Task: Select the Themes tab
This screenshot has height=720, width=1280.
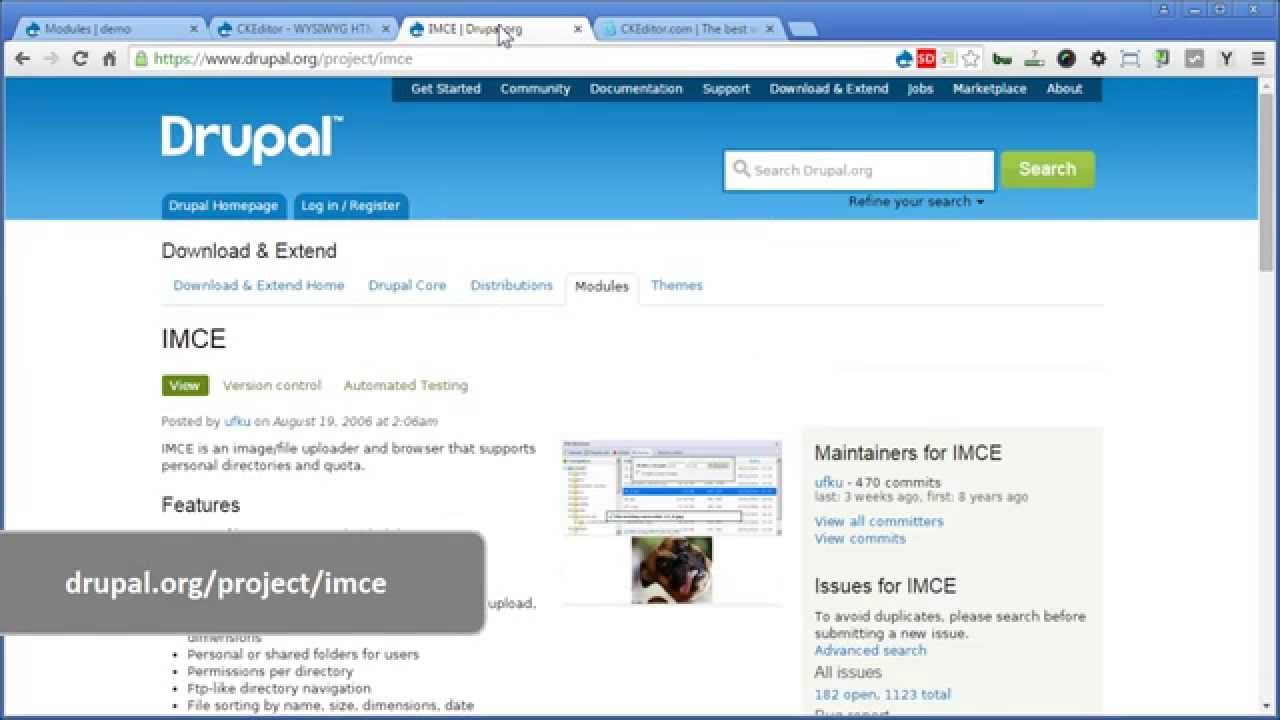Action: coord(677,285)
